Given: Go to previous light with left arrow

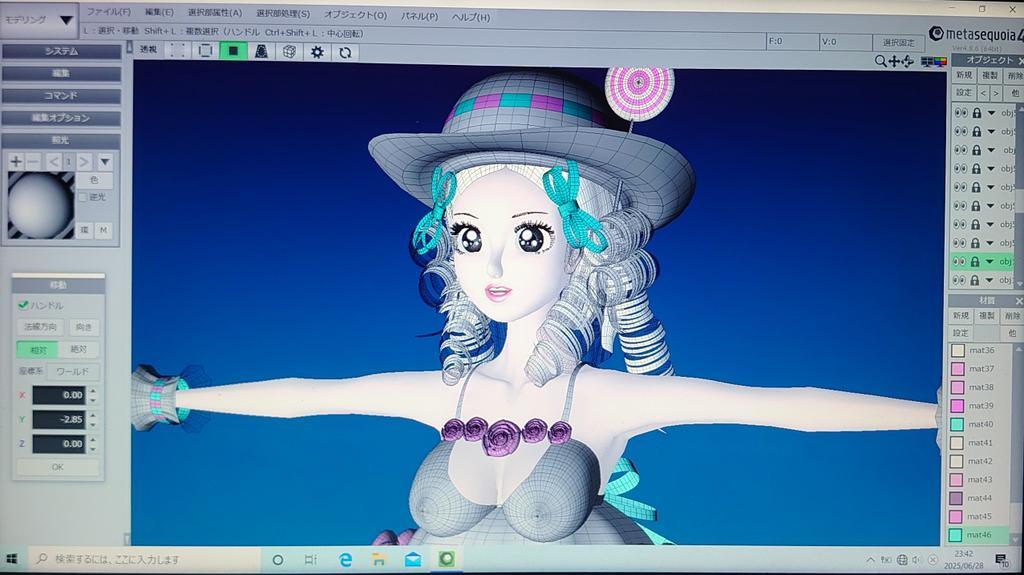Looking at the screenshot, I should pos(54,161).
